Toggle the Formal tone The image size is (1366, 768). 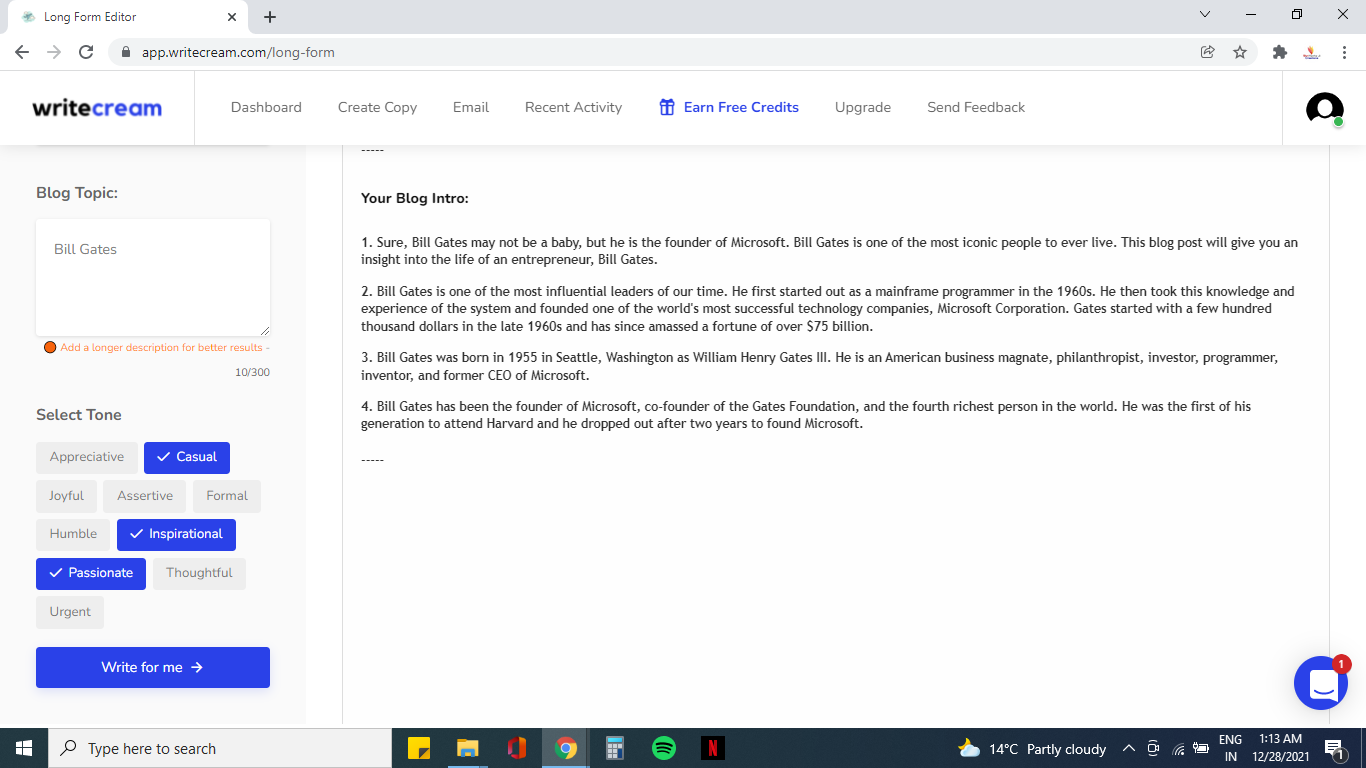coord(227,496)
